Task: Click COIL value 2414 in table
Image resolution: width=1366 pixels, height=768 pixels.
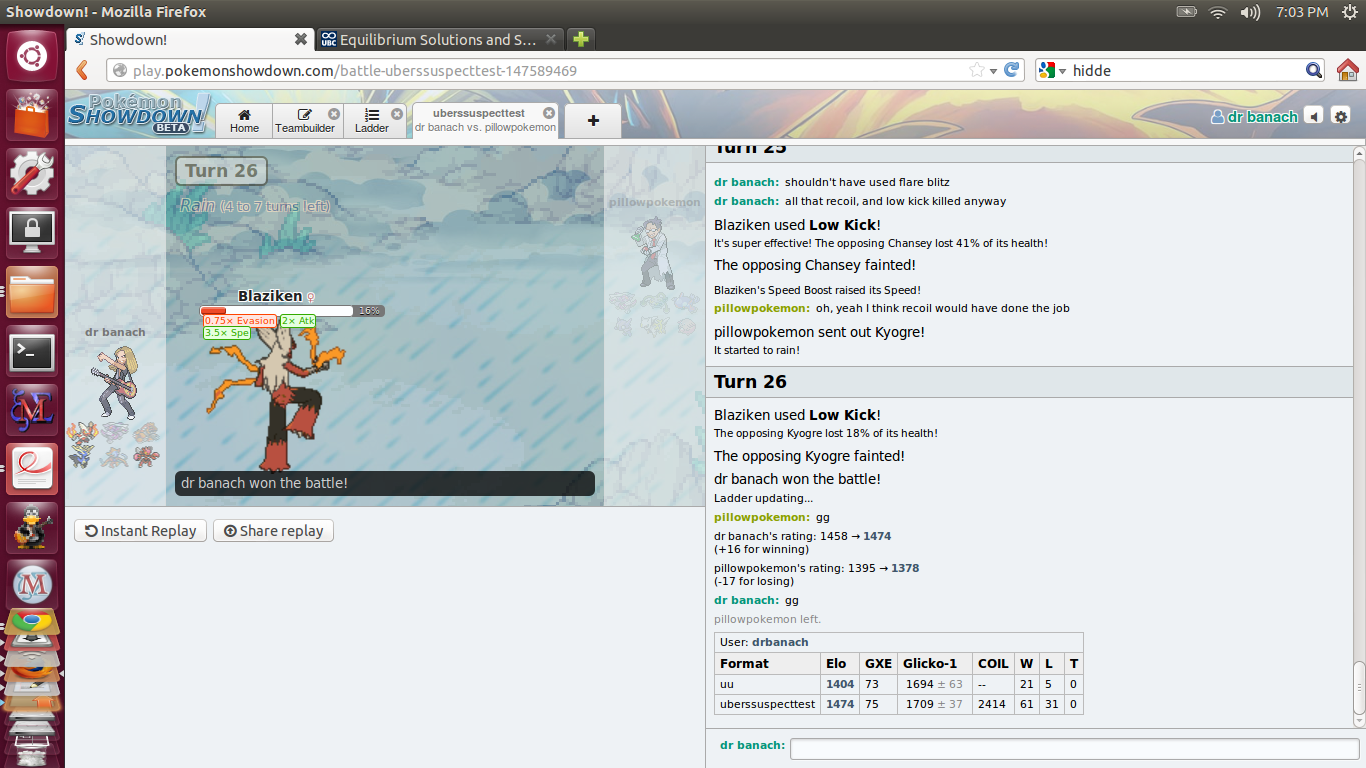Action: coord(991,704)
